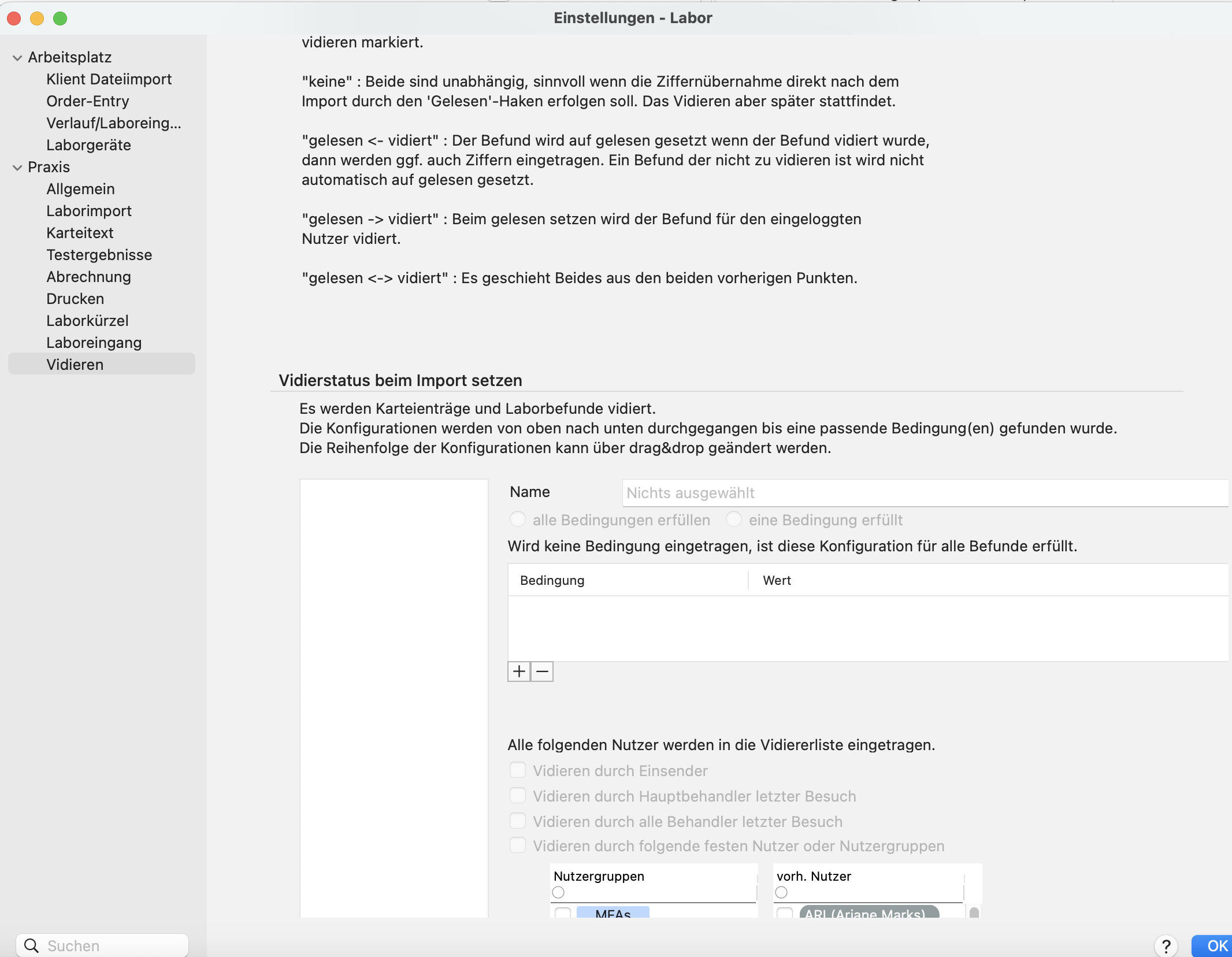This screenshot has width=1232, height=957.
Task: Select Vidieren in sidebar
Action: coord(102,364)
